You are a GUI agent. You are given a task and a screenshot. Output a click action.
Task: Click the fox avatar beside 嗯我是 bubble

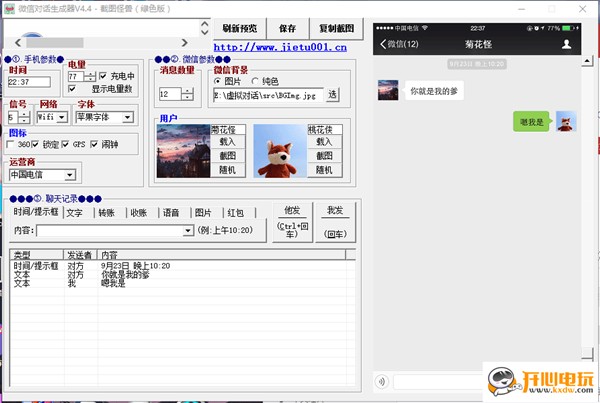point(566,121)
